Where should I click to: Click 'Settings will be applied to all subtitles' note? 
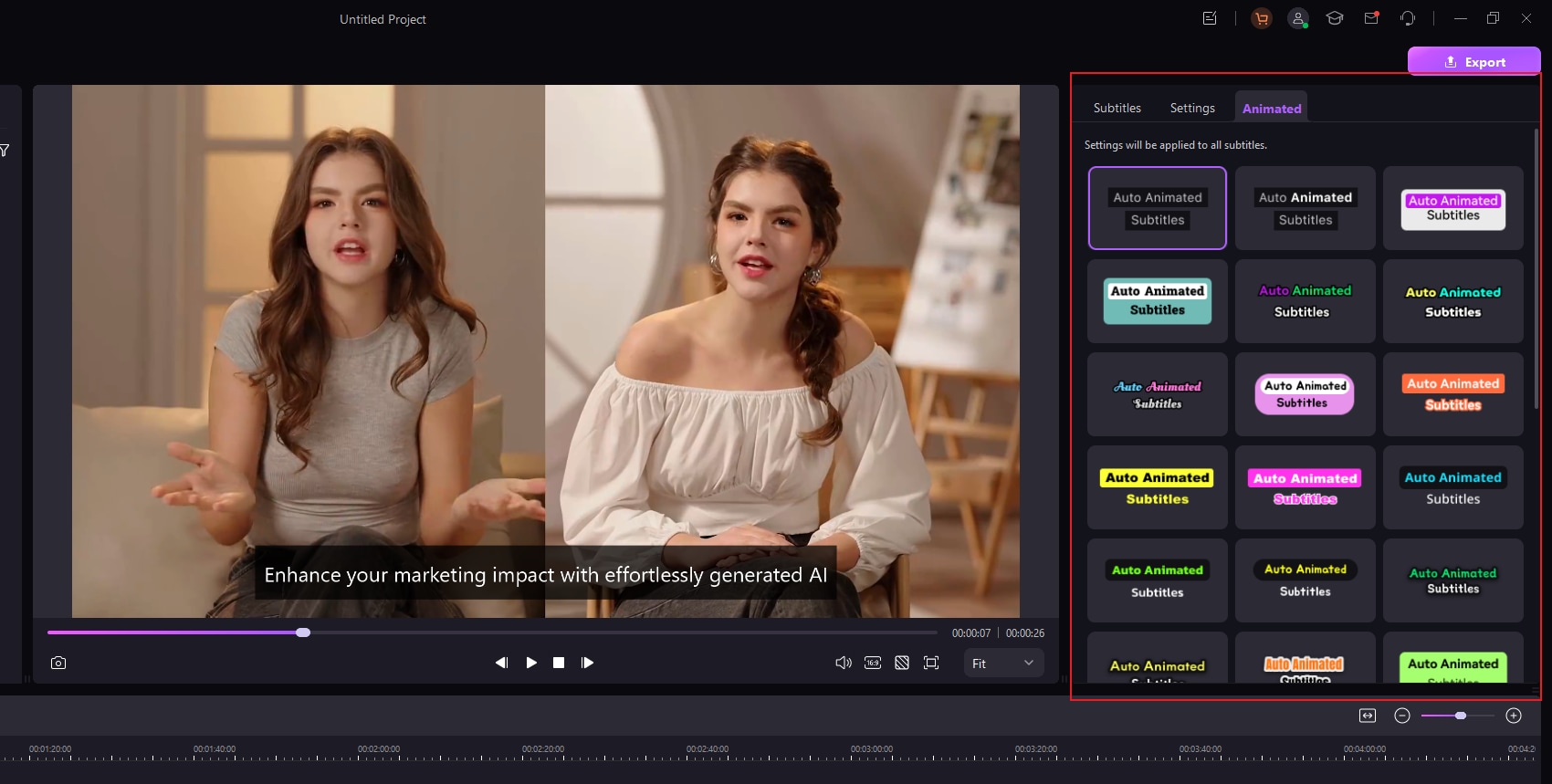tap(1176, 145)
